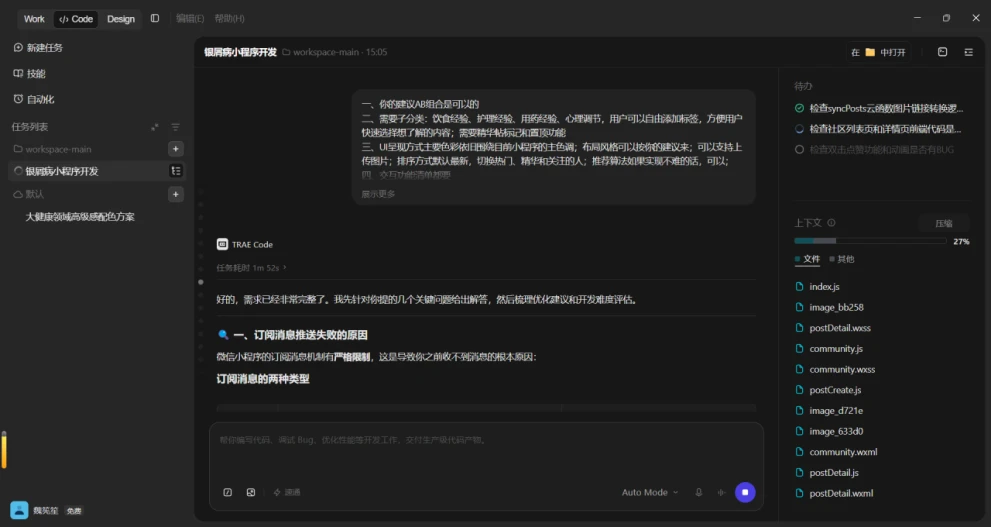Viewport: 992px width, 527px height.
Task: Open postCreate.js in the file list
Action: (x=835, y=390)
